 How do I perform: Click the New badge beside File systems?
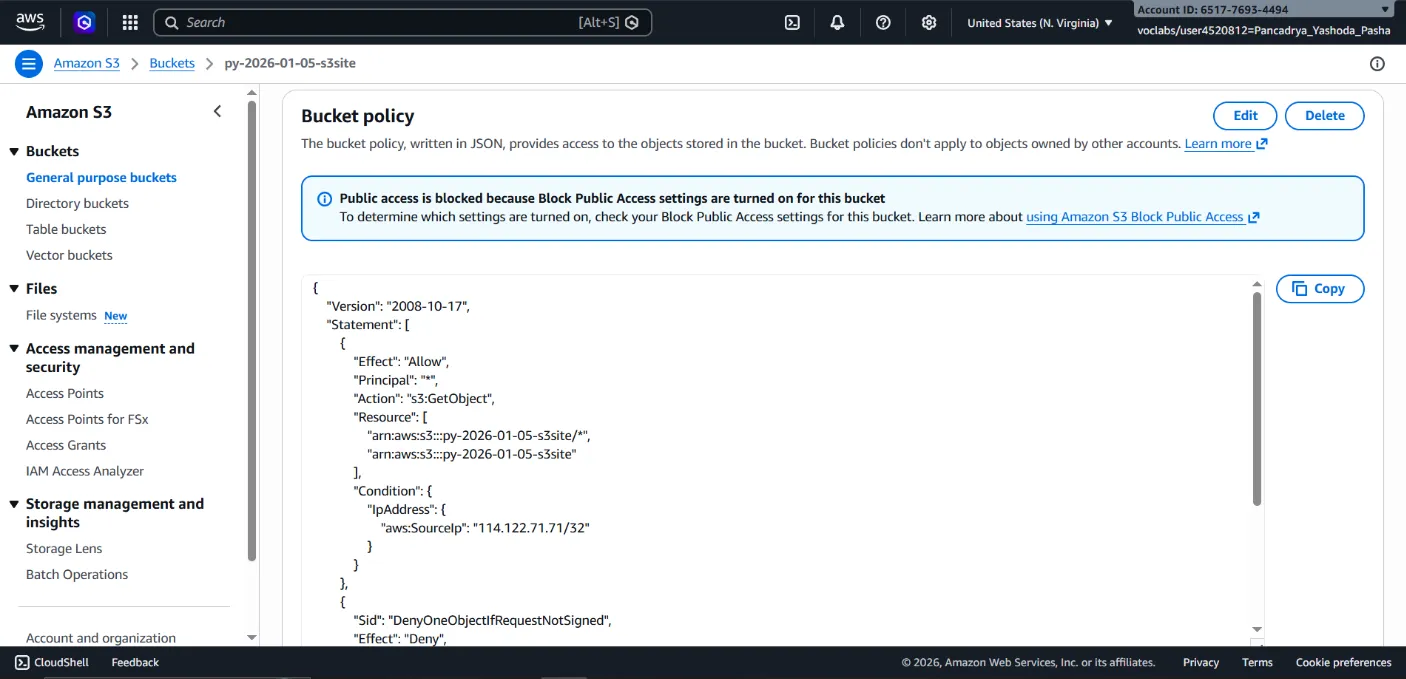pyautogui.click(x=116, y=316)
